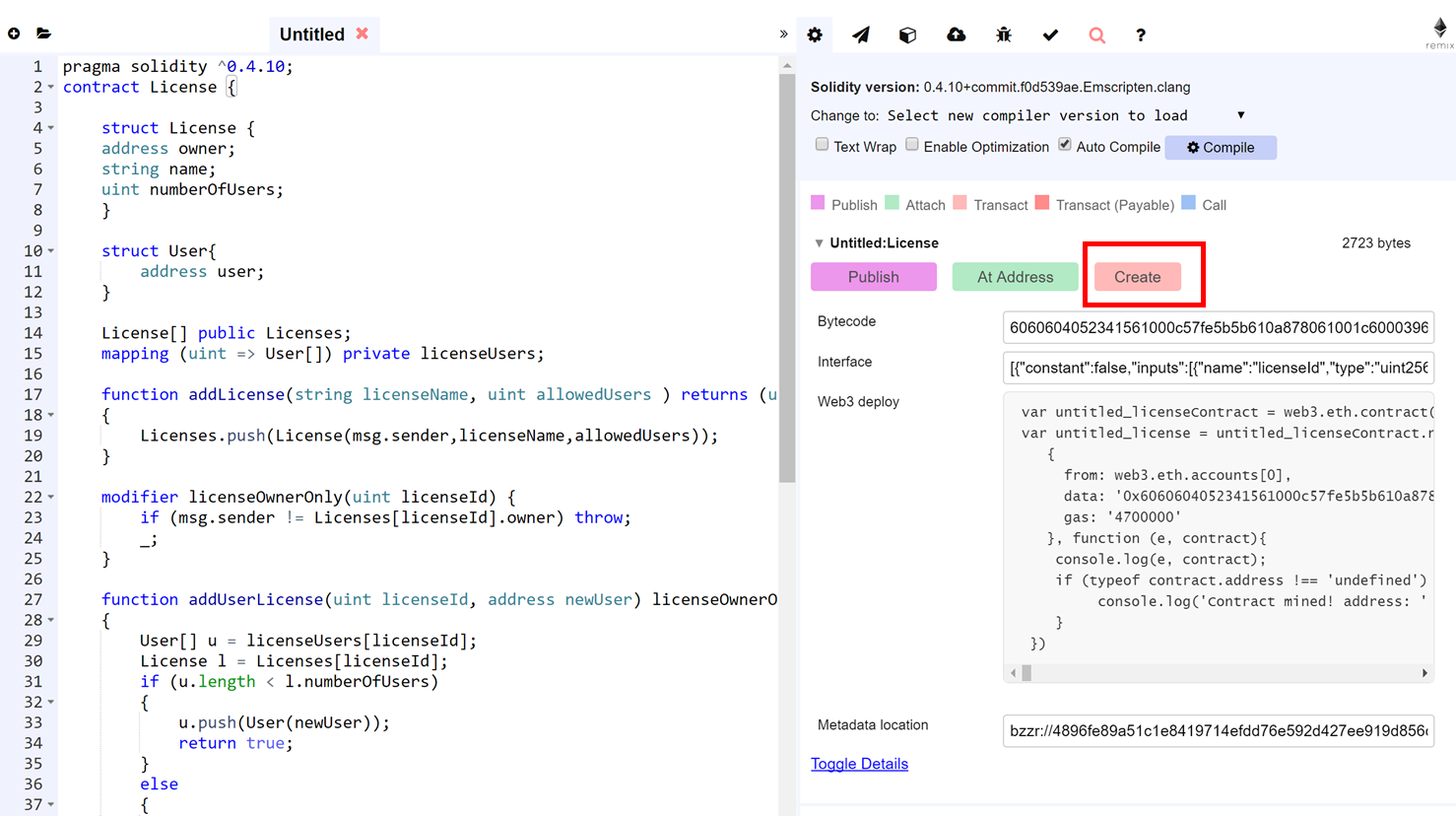Image resolution: width=1456 pixels, height=816 pixels.
Task: Click the Solidity version text
Action: [1000, 88]
